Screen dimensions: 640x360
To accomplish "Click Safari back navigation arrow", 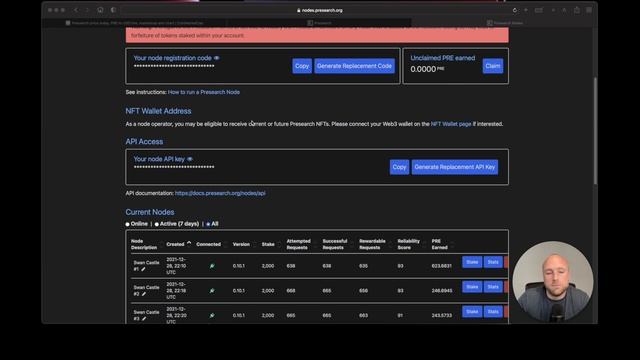I will (76, 10).
